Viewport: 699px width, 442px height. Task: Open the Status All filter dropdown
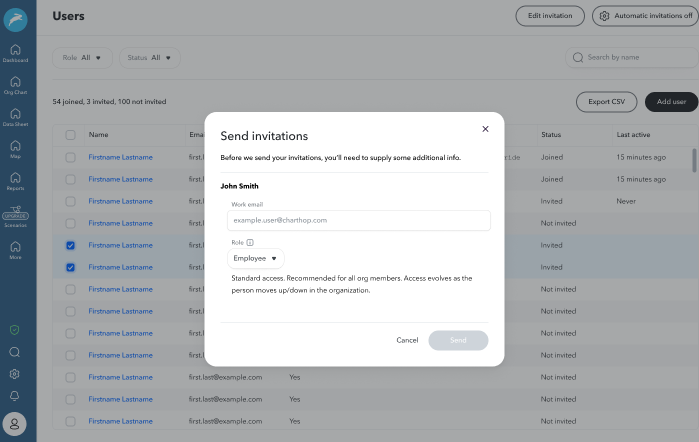149,58
